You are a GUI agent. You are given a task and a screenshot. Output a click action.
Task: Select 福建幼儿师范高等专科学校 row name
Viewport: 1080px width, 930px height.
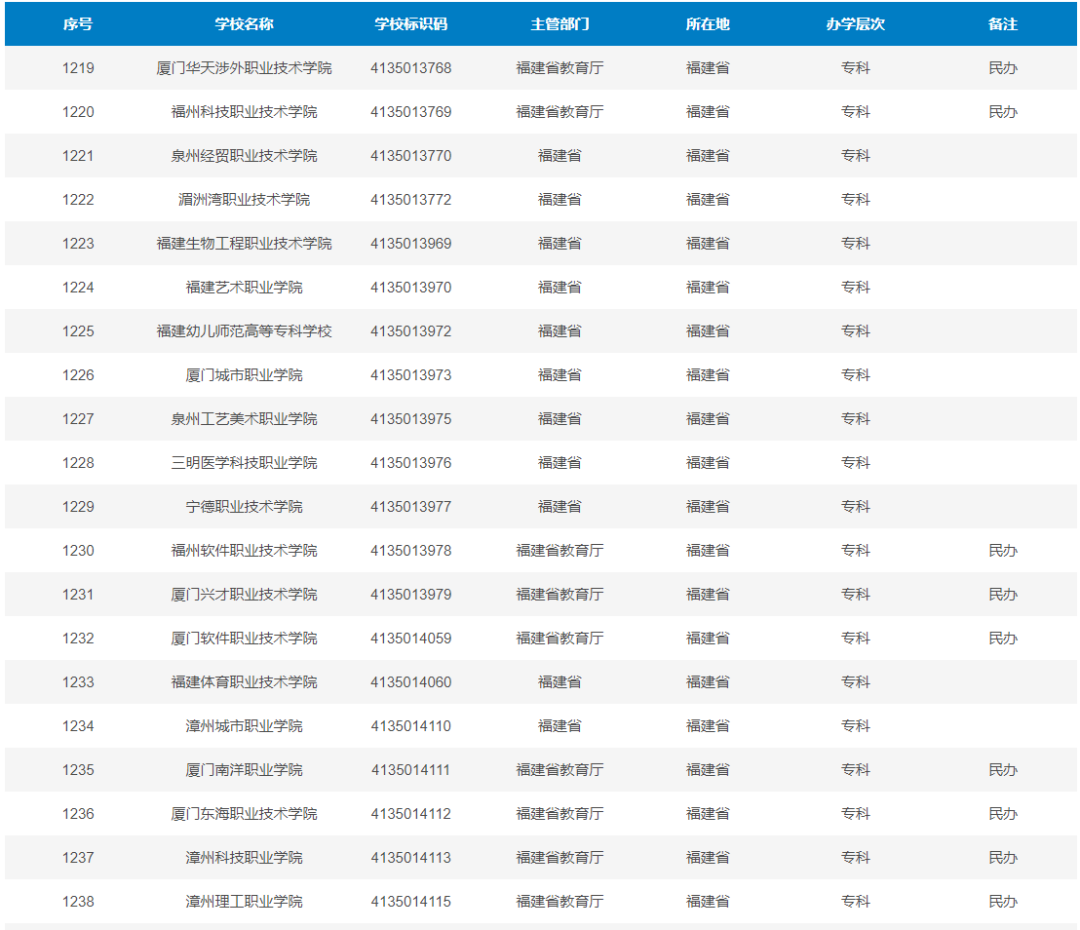[244, 331]
